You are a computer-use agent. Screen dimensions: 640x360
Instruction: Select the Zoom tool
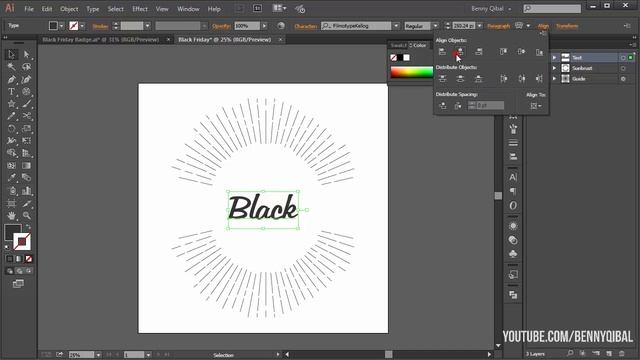[27, 215]
